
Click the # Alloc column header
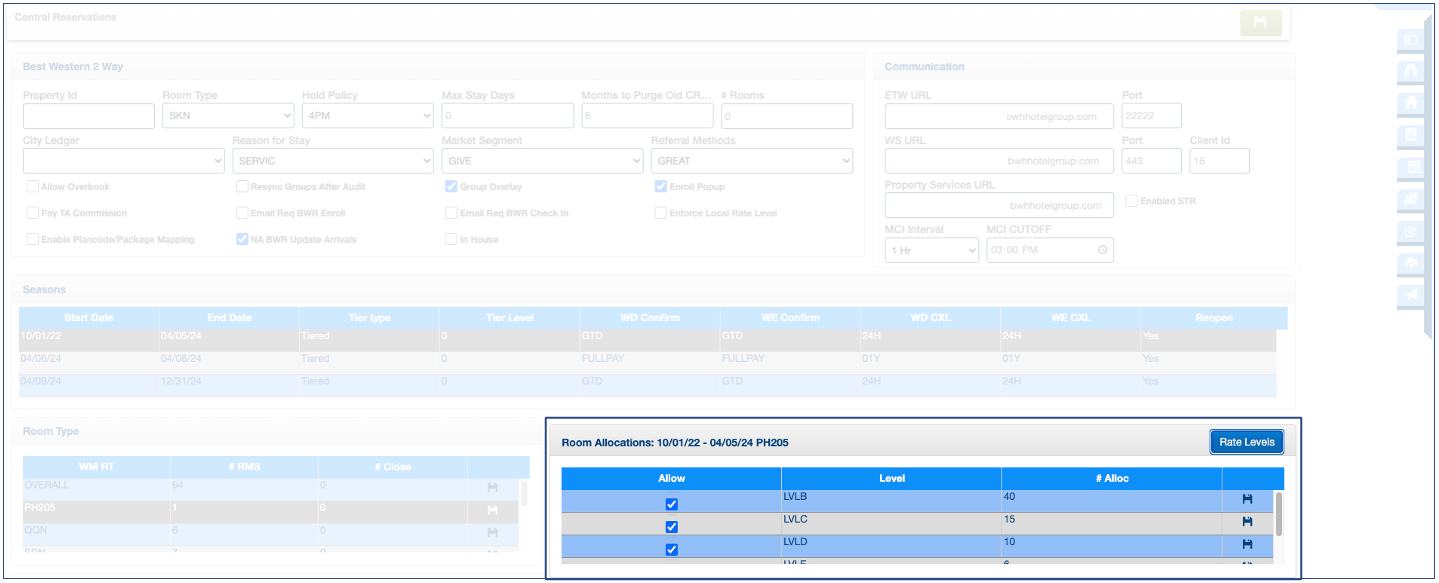[1111, 478]
